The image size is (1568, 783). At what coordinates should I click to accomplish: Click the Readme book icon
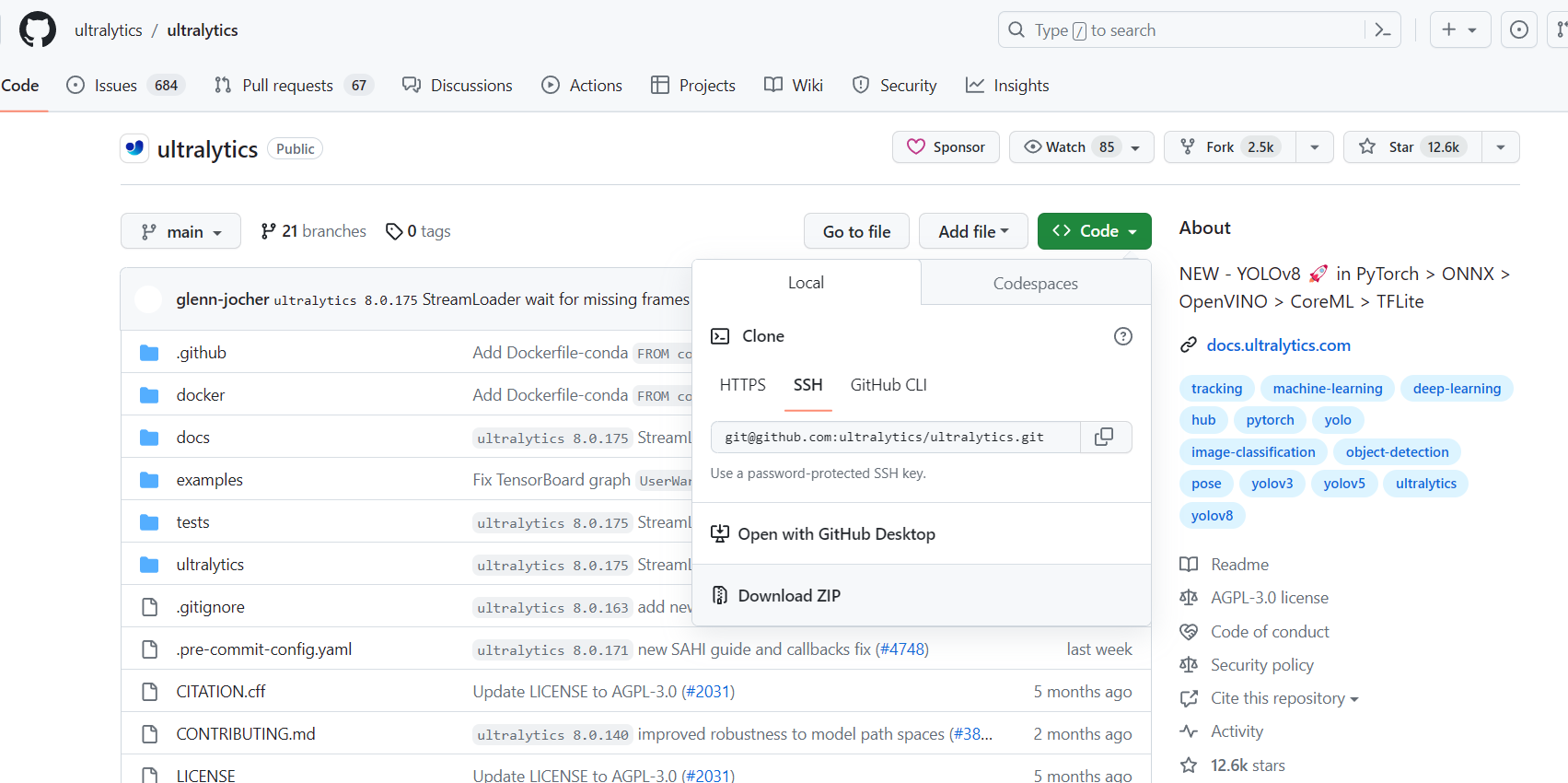1189,565
